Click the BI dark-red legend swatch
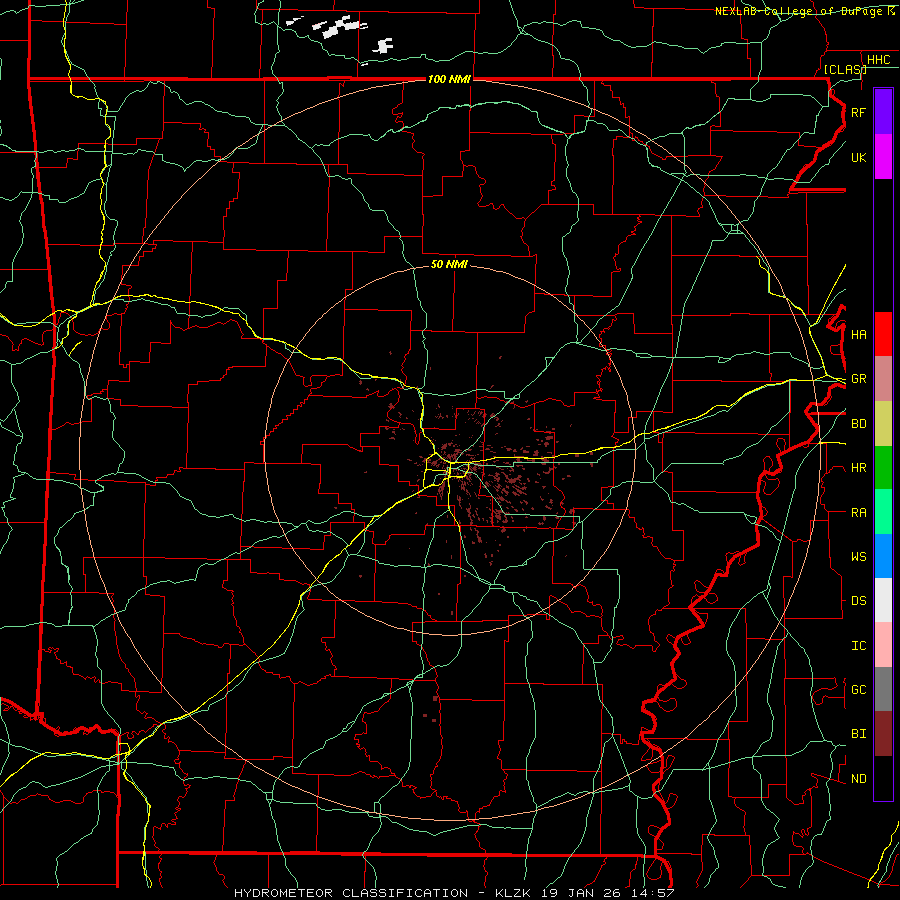 tap(883, 734)
